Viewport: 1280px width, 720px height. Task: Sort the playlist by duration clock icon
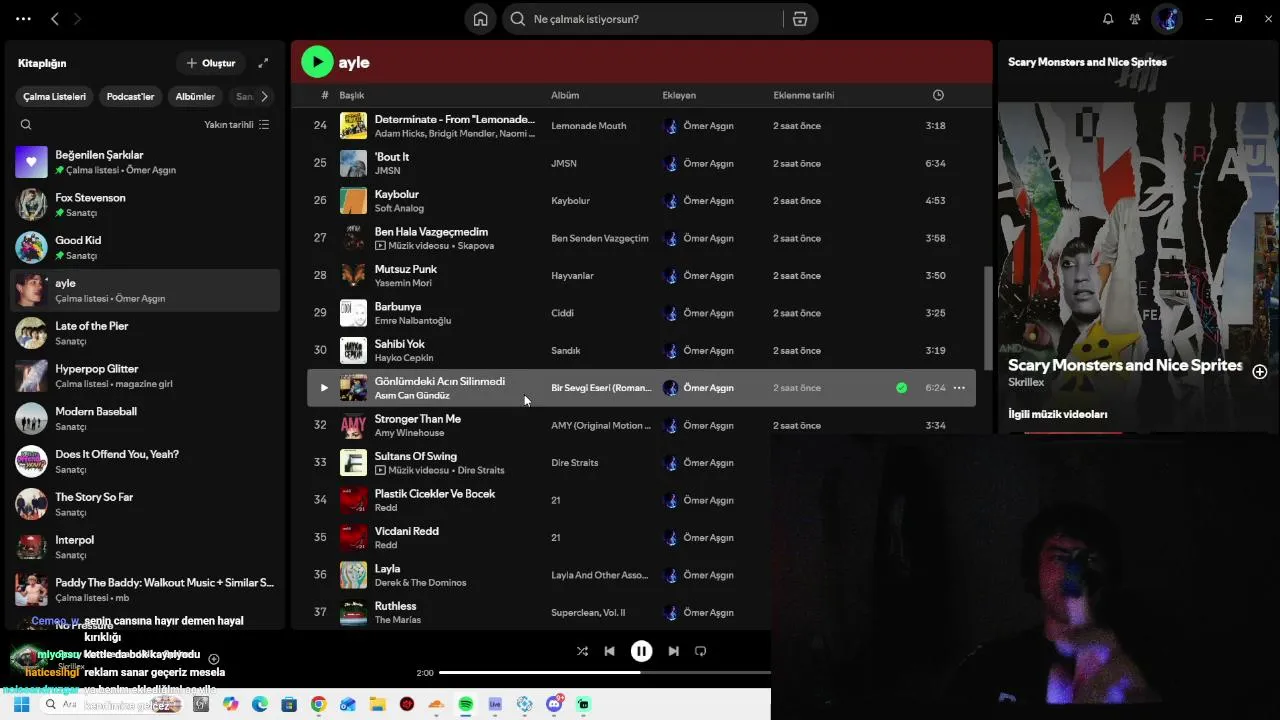(938, 95)
